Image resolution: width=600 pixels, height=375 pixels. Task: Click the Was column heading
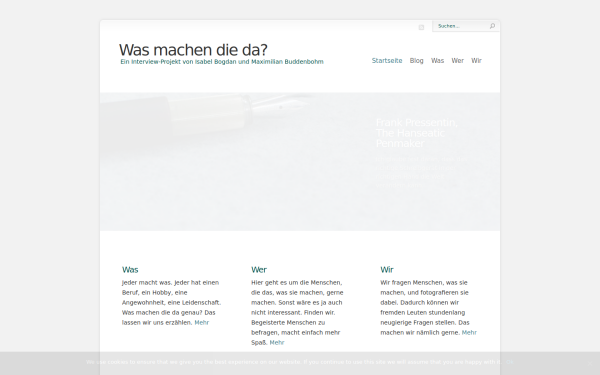click(x=130, y=269)
